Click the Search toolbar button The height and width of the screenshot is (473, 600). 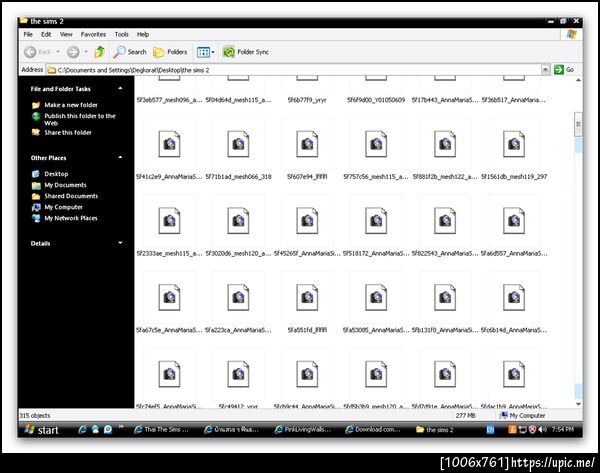[130, 52]
